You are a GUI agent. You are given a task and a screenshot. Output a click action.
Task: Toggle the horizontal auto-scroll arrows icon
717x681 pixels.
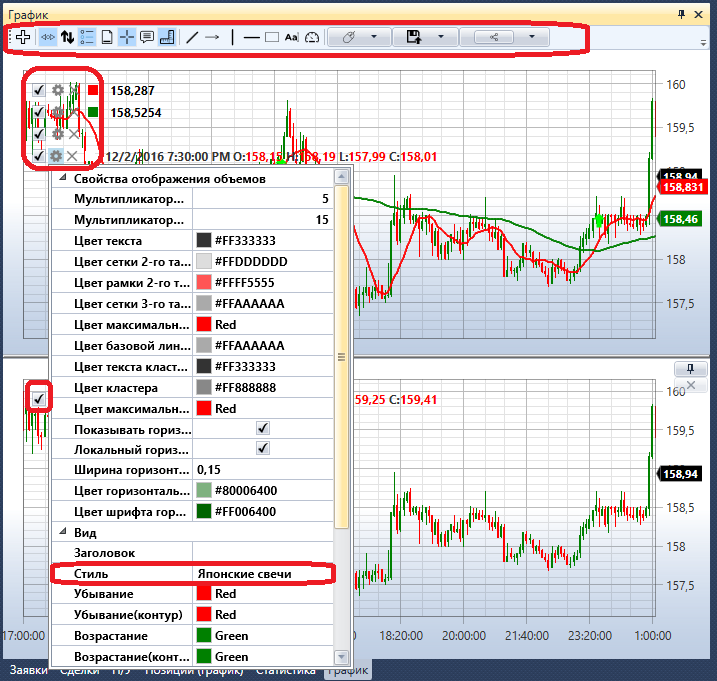(x=48, y=37)
